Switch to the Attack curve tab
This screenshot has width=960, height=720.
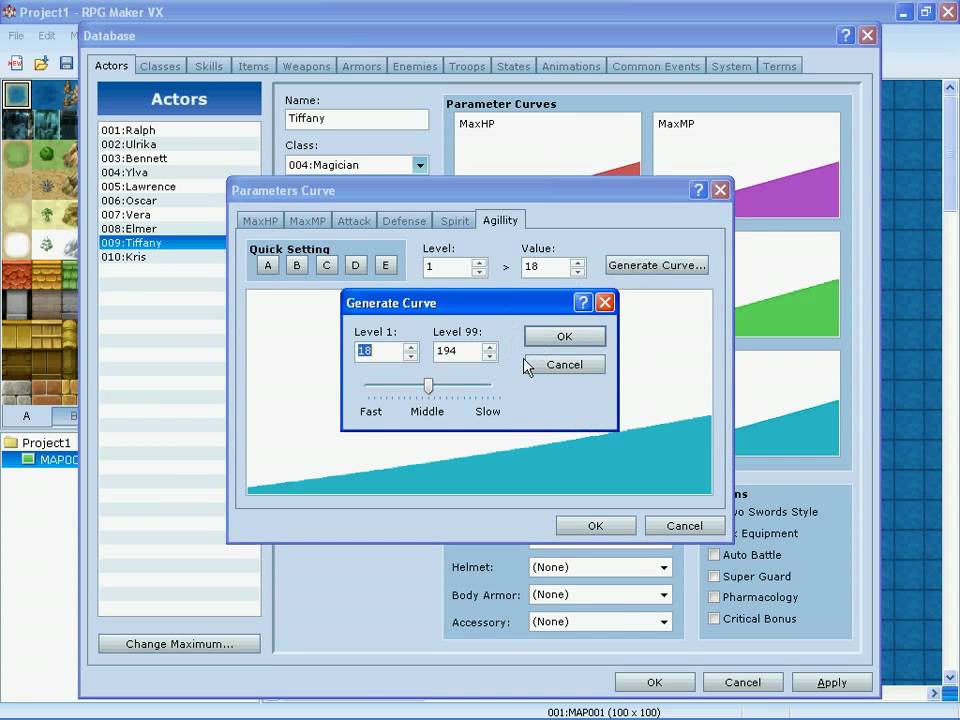coord(354,221)
